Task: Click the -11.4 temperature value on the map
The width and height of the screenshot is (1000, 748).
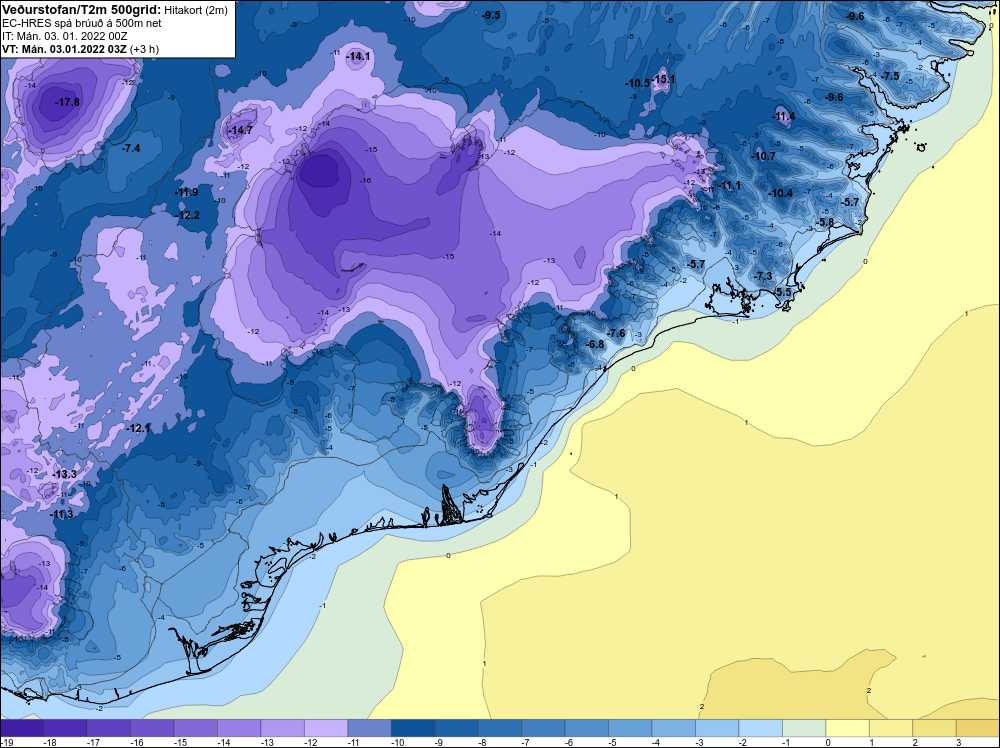Action: (783, 116)
